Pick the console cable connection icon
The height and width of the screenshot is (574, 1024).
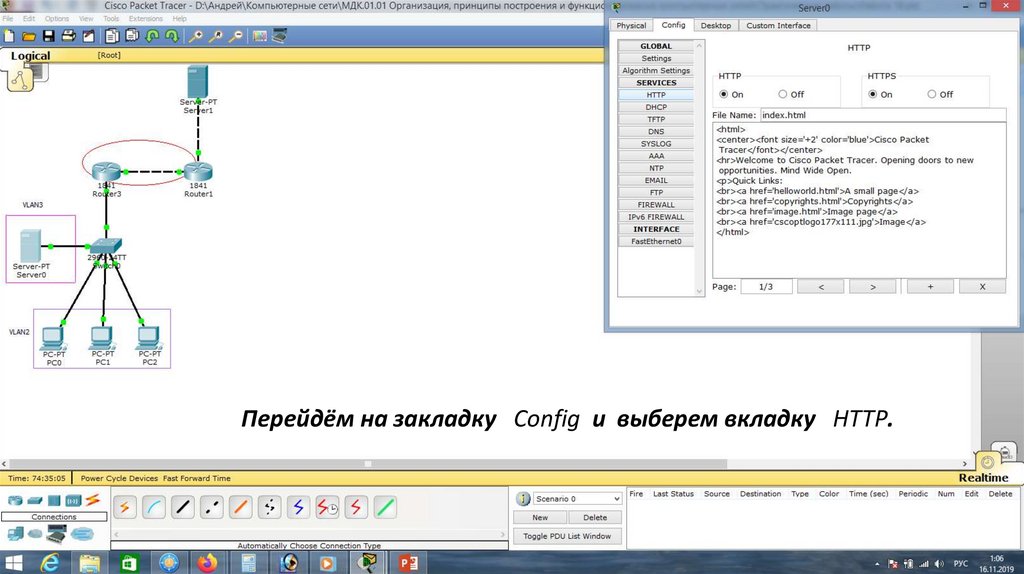tap(154, 507)
